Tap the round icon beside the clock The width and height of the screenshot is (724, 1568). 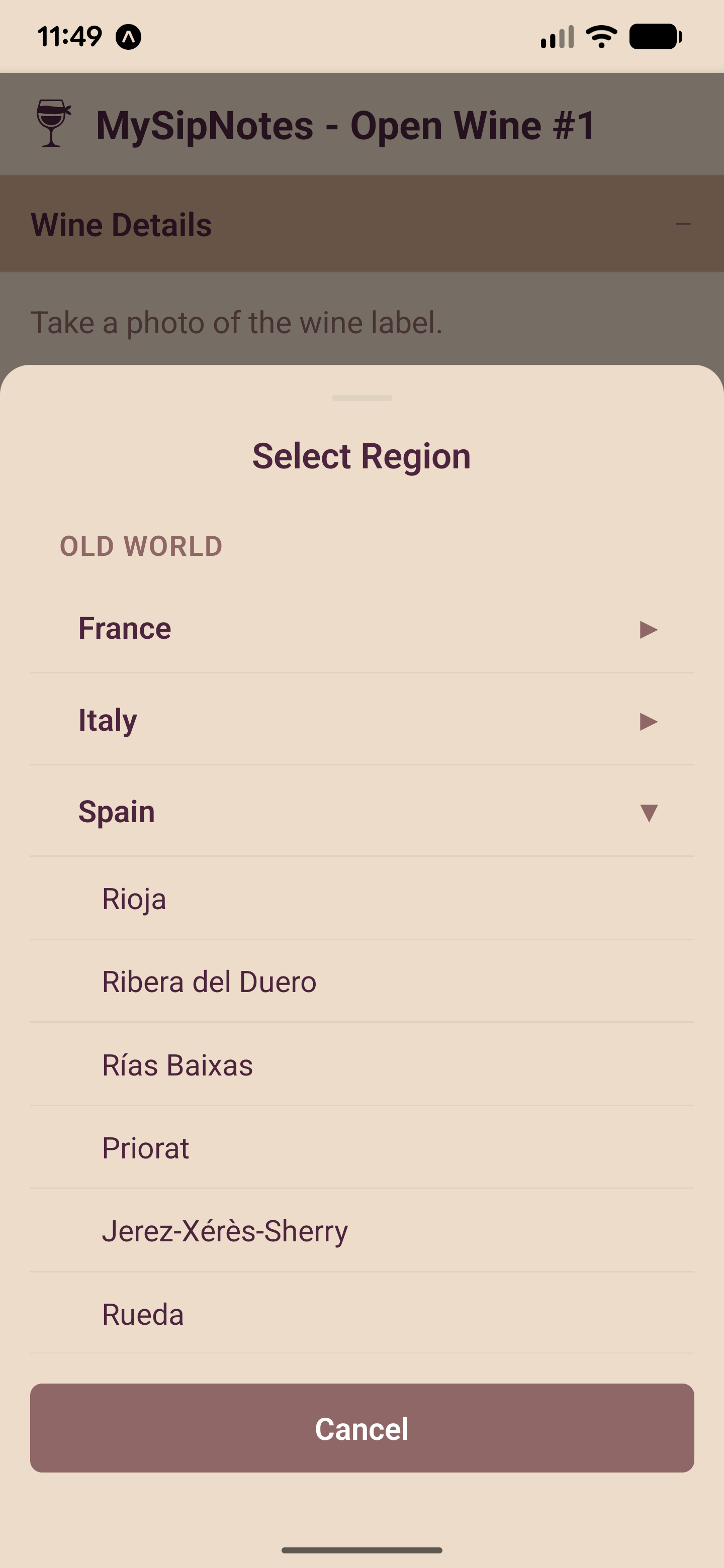coord(129,37)
